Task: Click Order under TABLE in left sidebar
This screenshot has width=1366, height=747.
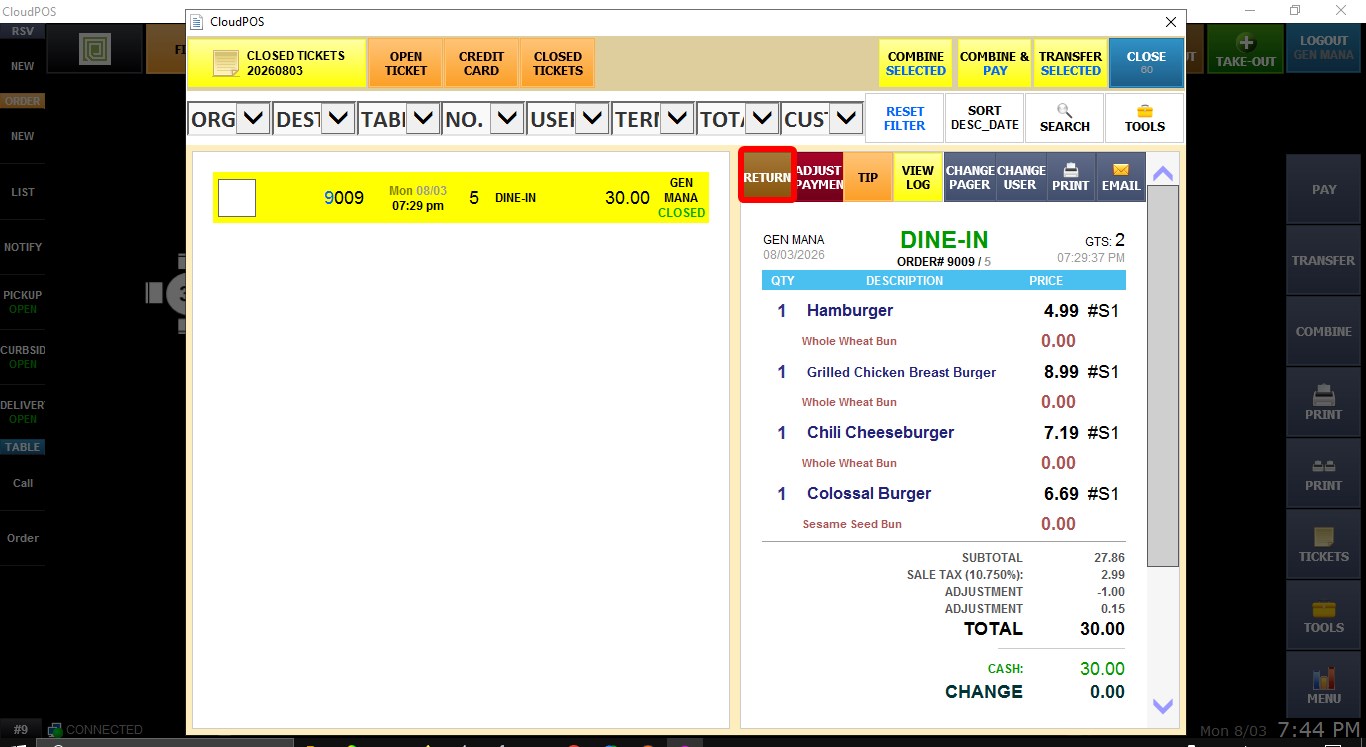Action: tap(22, 538)
